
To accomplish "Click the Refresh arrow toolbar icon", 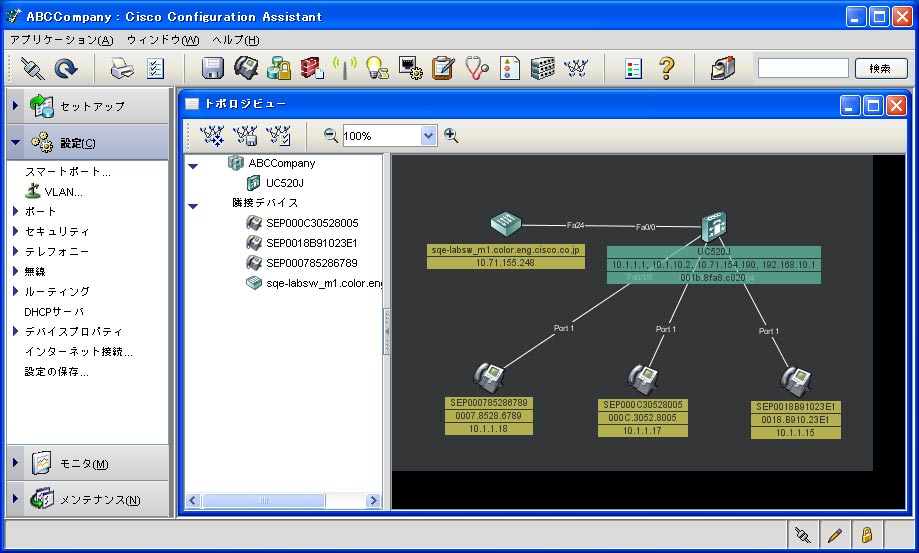I will point(66,69).
